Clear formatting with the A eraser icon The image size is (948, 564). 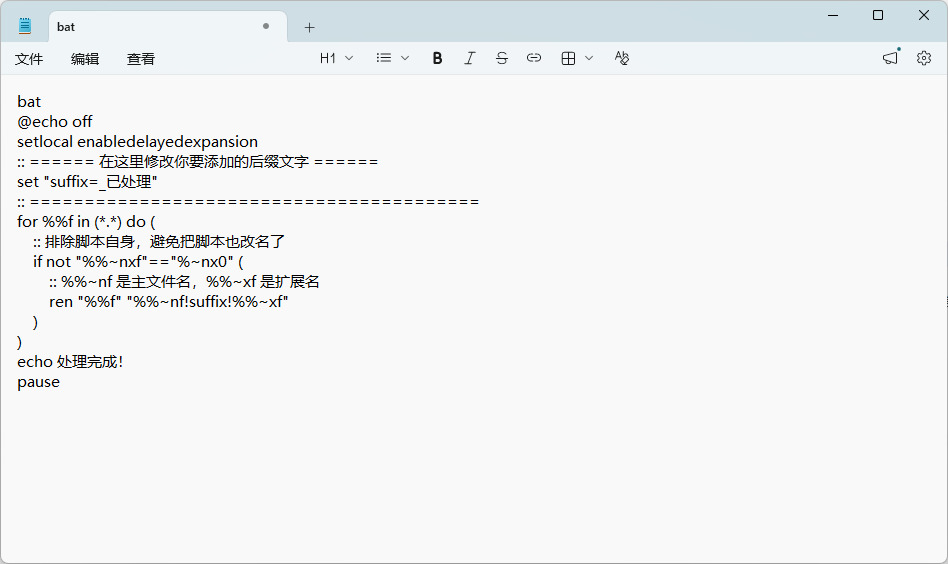(622, 58)
